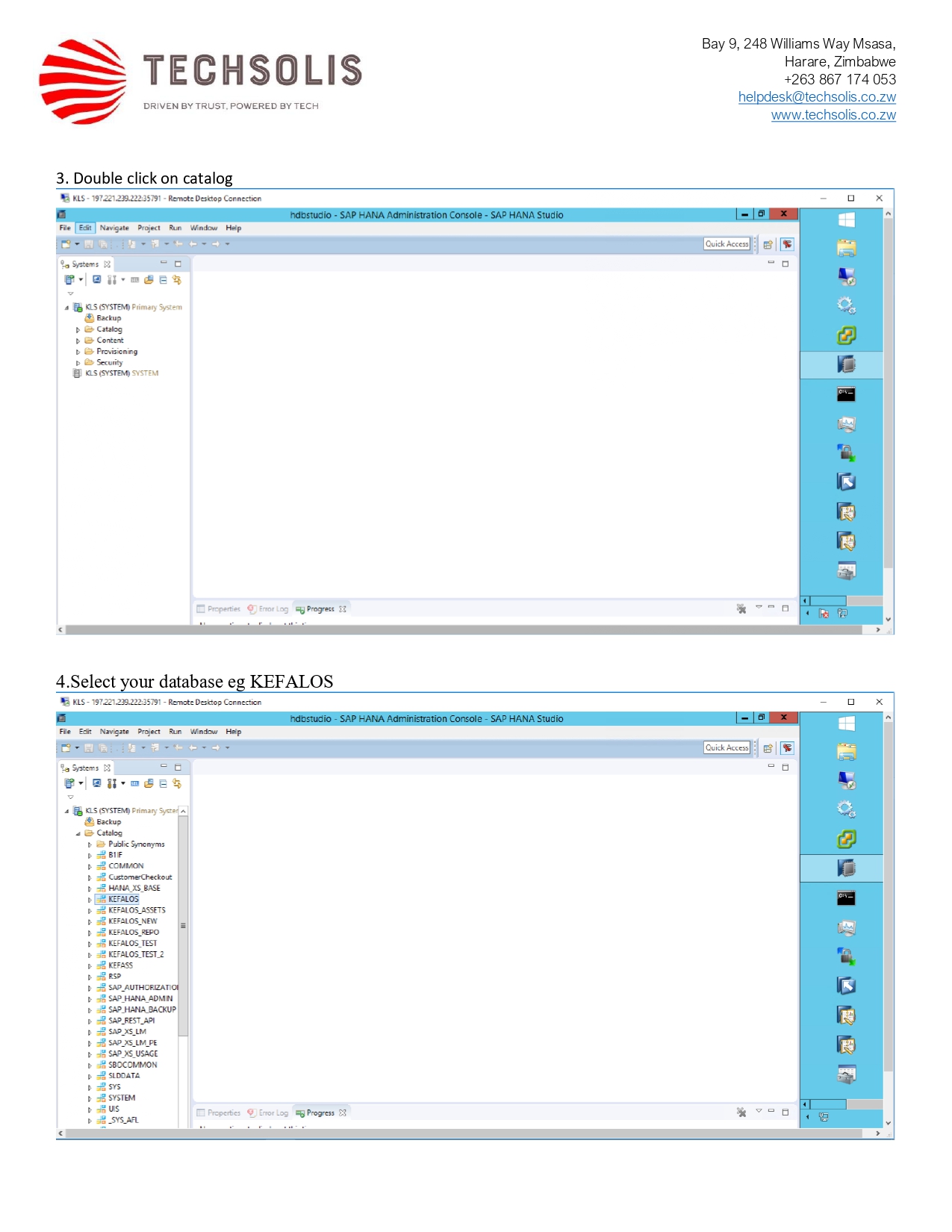This screenshot has width=952, height=1232.
Task: Click settings gears icon in step 4 desktop sidebar
Action: click(x=846, y=809)
